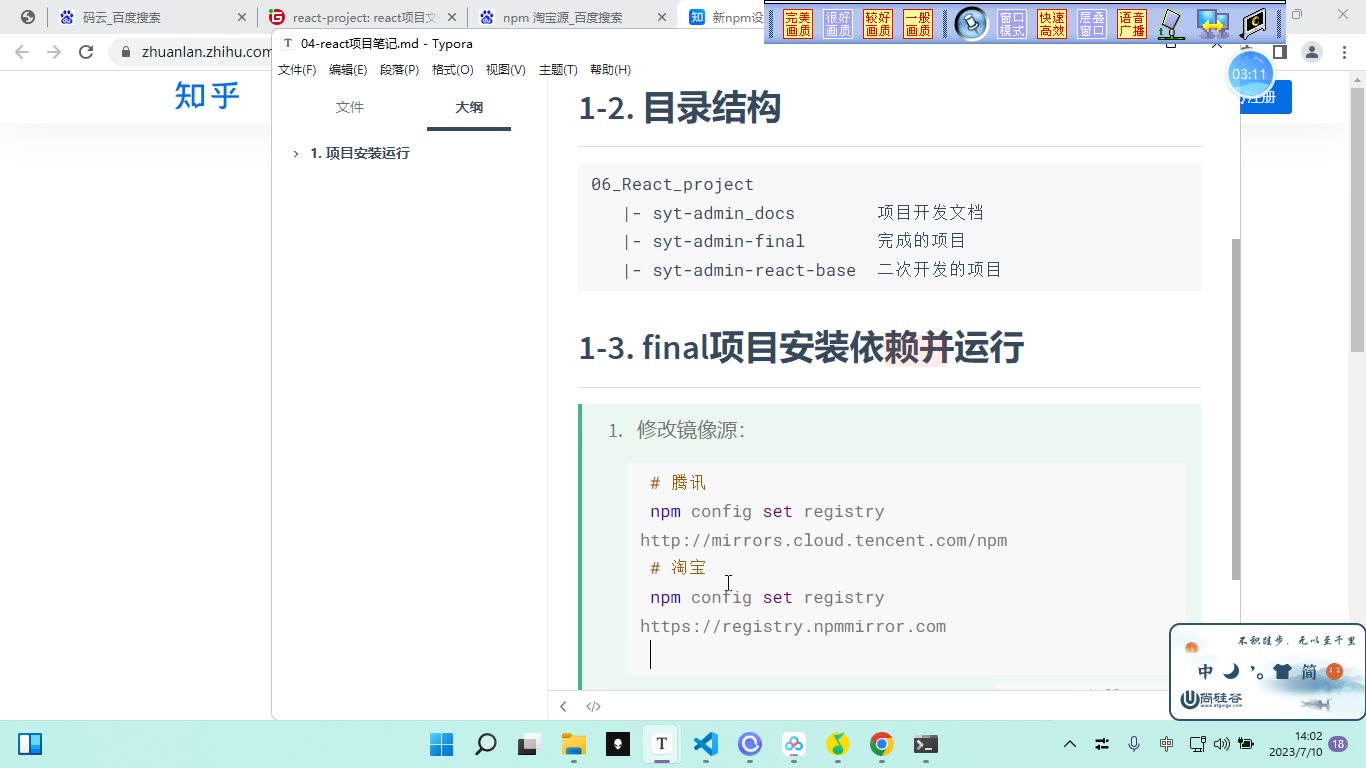Select 完美画质 quality mode
Screen dimensions: 1366x768
tap(798, 24)
